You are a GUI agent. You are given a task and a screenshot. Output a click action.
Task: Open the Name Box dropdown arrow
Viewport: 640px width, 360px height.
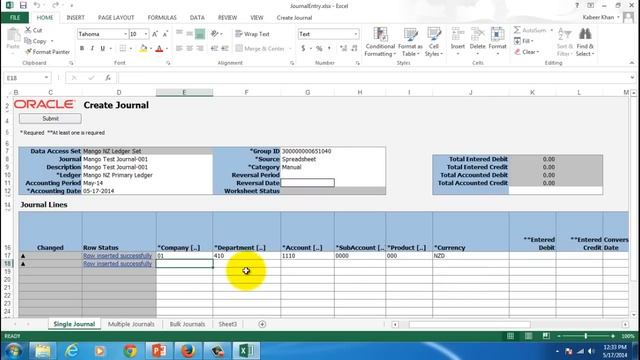click(46, 78)
